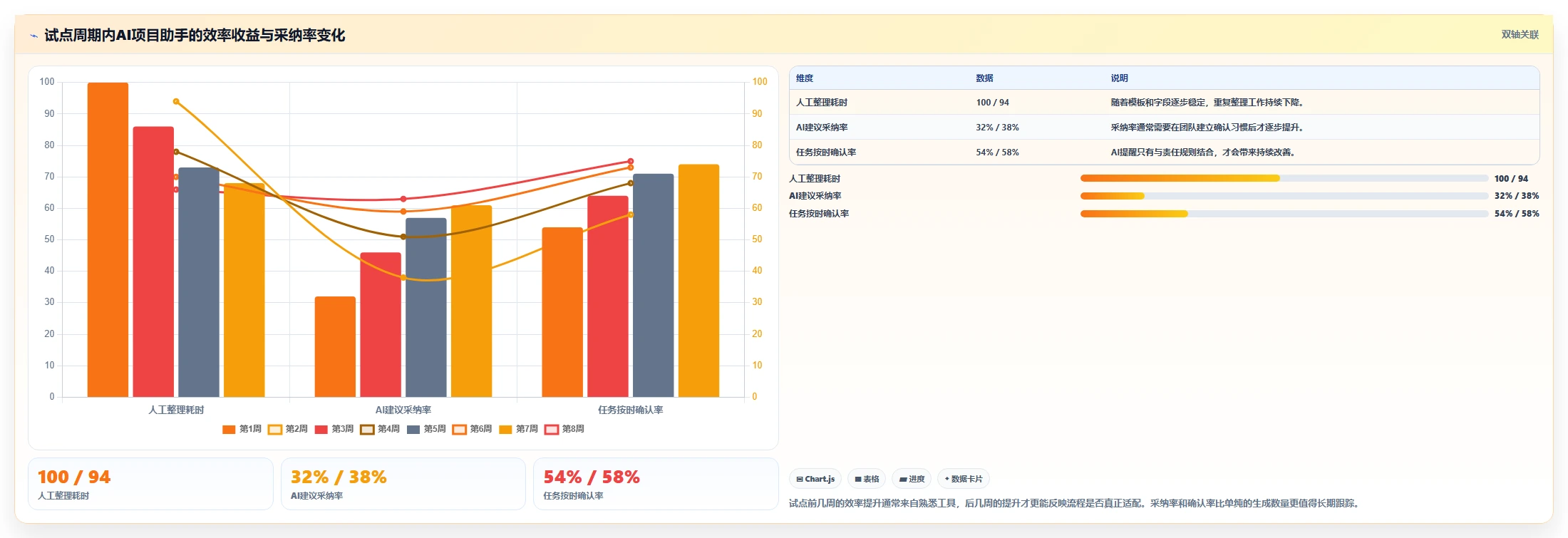Hide the 第3周 series via legend
The image size is (1568, 538).
point(334,429)
